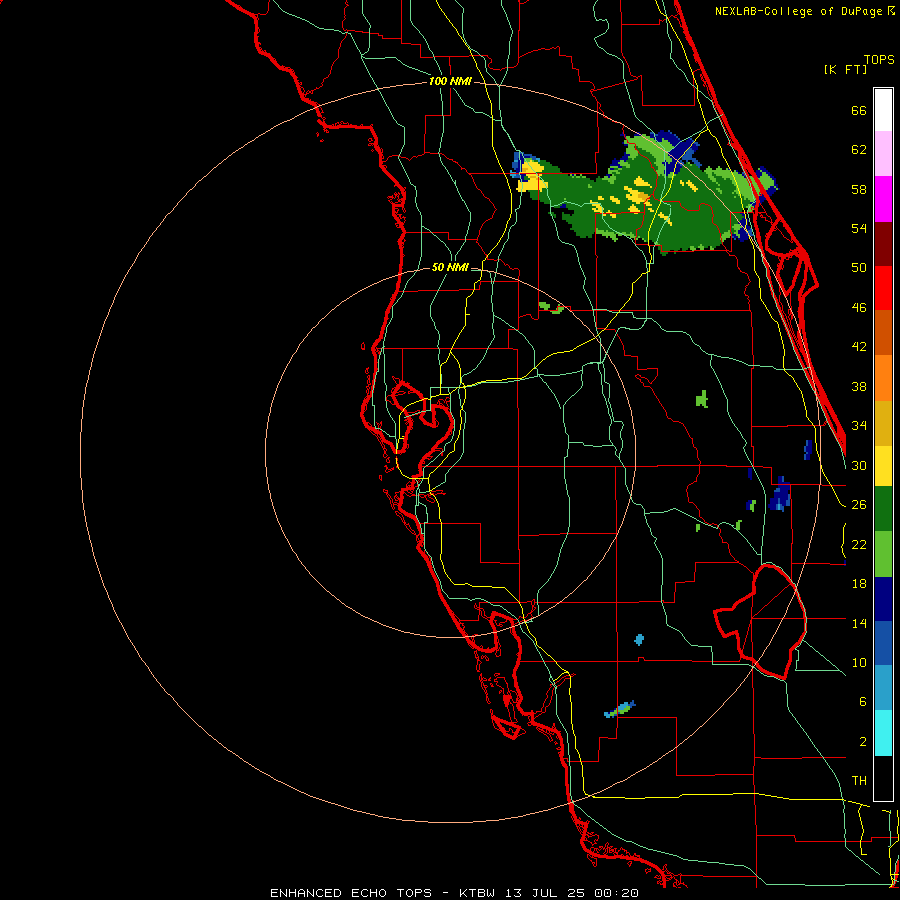The height and width of the screenshot is (900, 900).
Task: Click the cyan swatch between 2 and 6
Action: (883, 733)
